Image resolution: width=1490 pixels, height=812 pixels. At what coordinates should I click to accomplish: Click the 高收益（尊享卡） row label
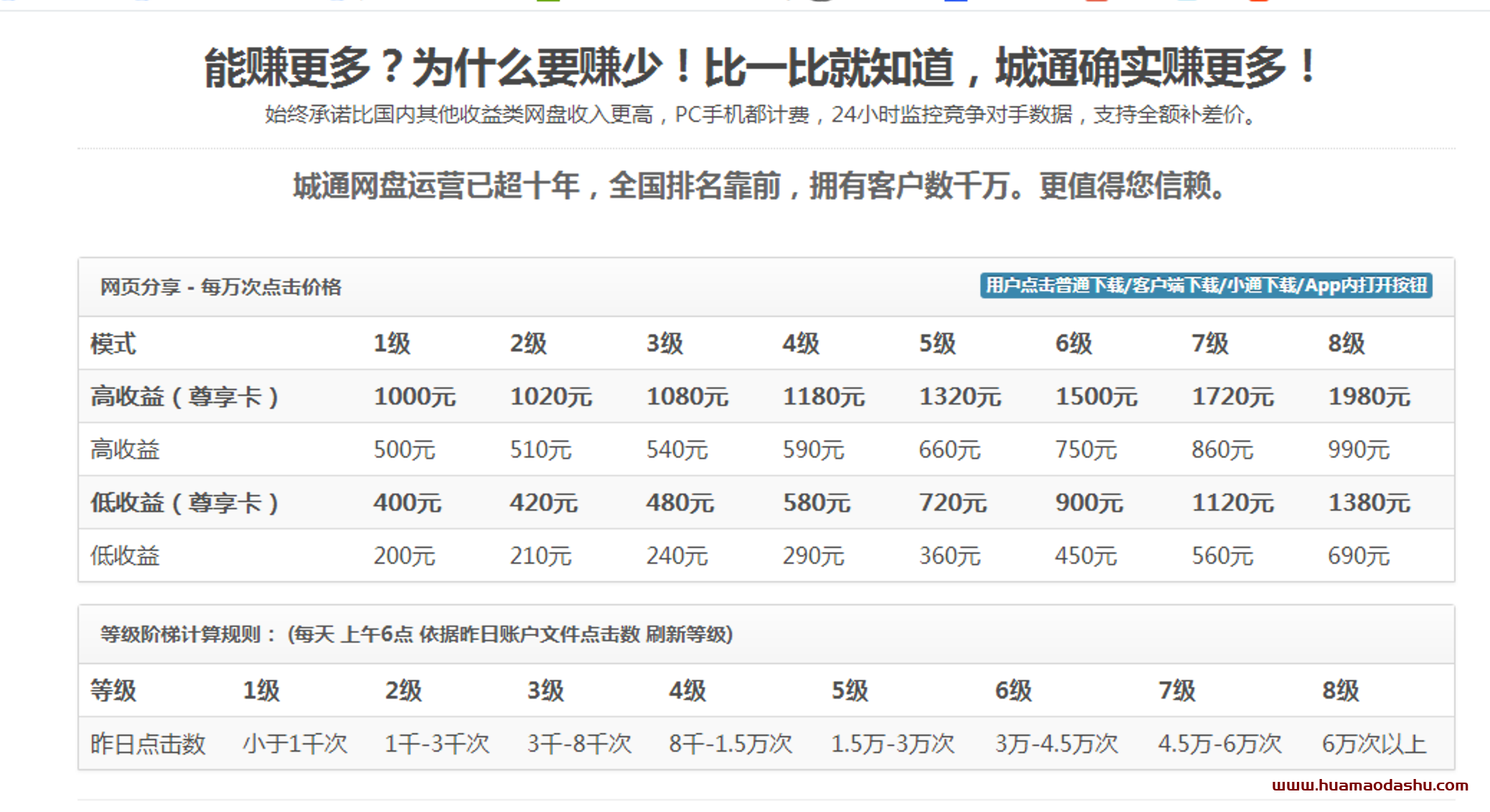184,397
